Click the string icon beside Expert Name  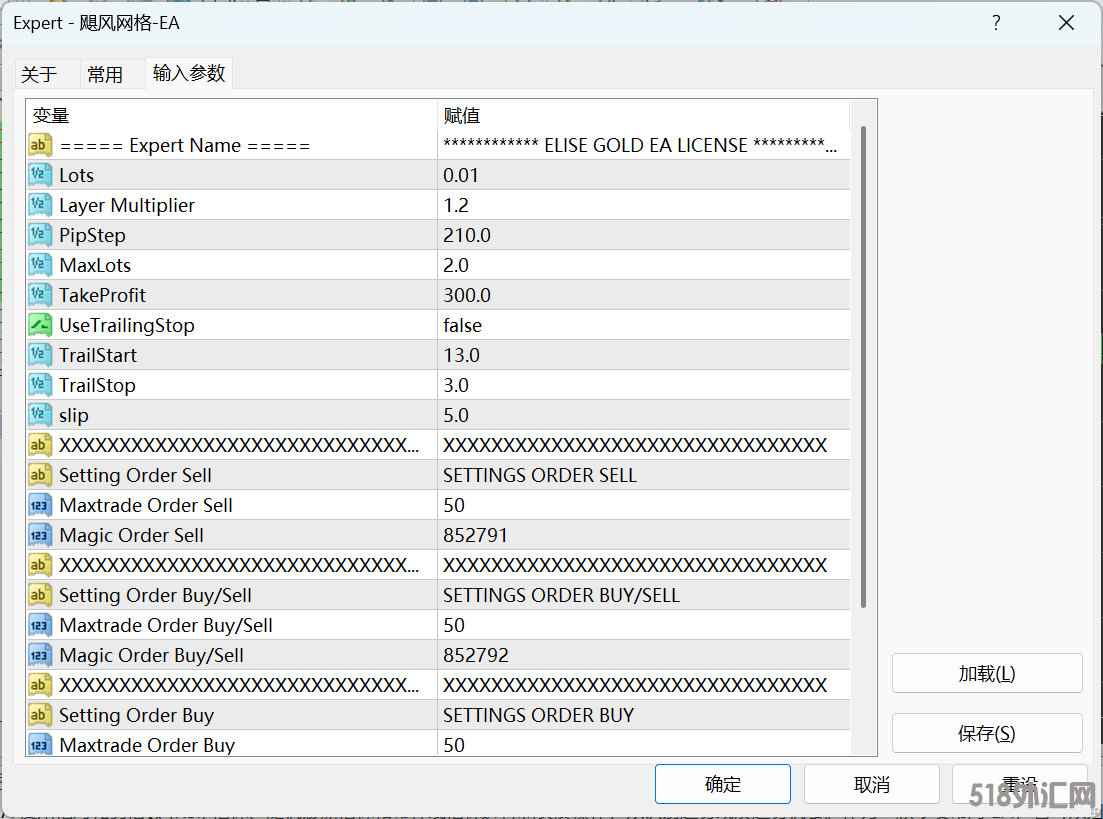click(40, 145)
